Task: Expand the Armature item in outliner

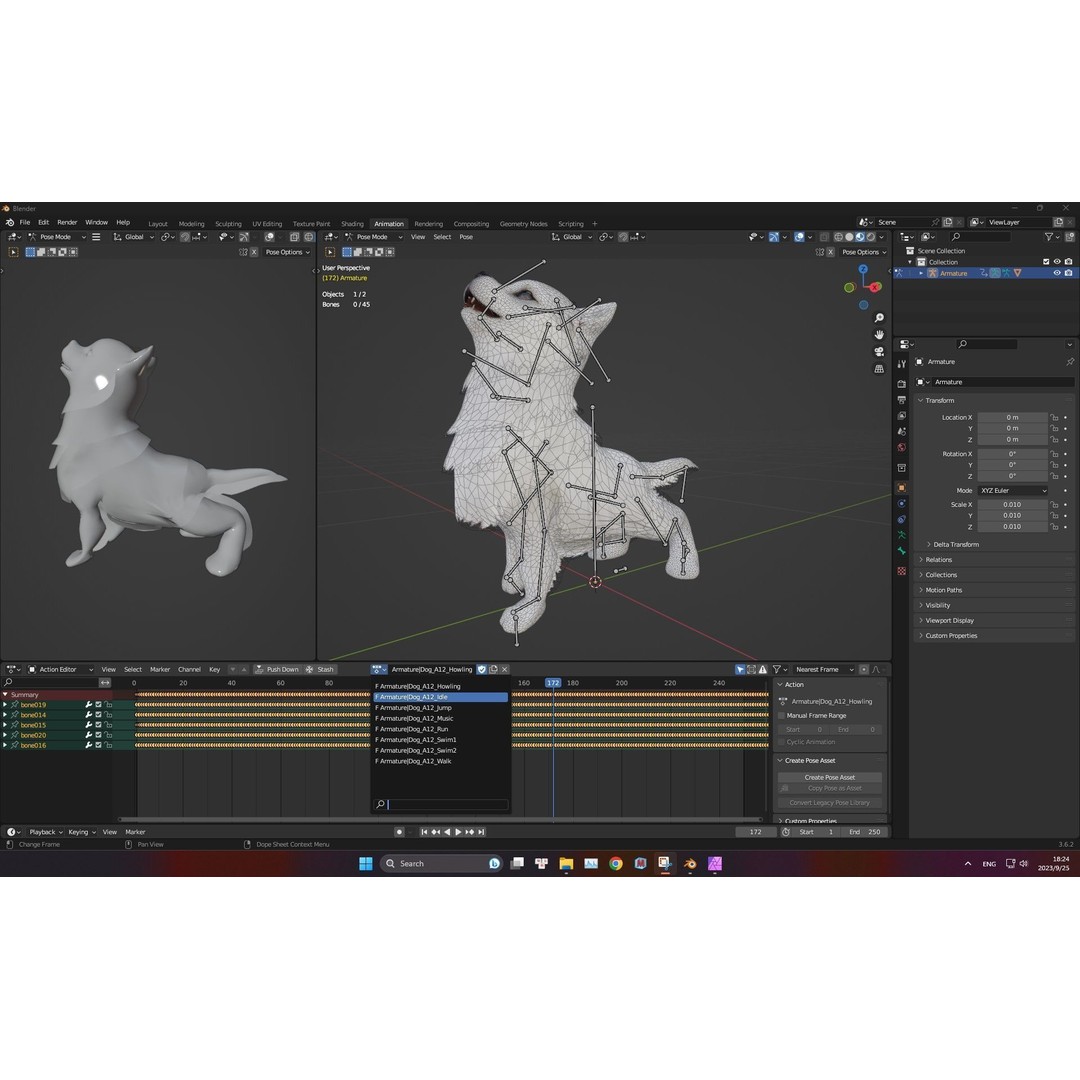Action: click(x=921, y=273)
